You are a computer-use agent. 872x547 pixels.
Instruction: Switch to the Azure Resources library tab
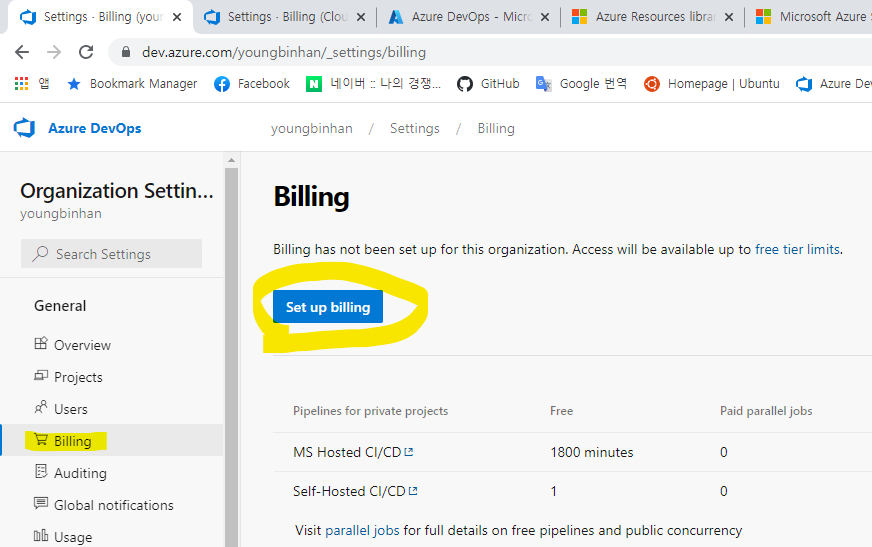[x=648, y=17]
